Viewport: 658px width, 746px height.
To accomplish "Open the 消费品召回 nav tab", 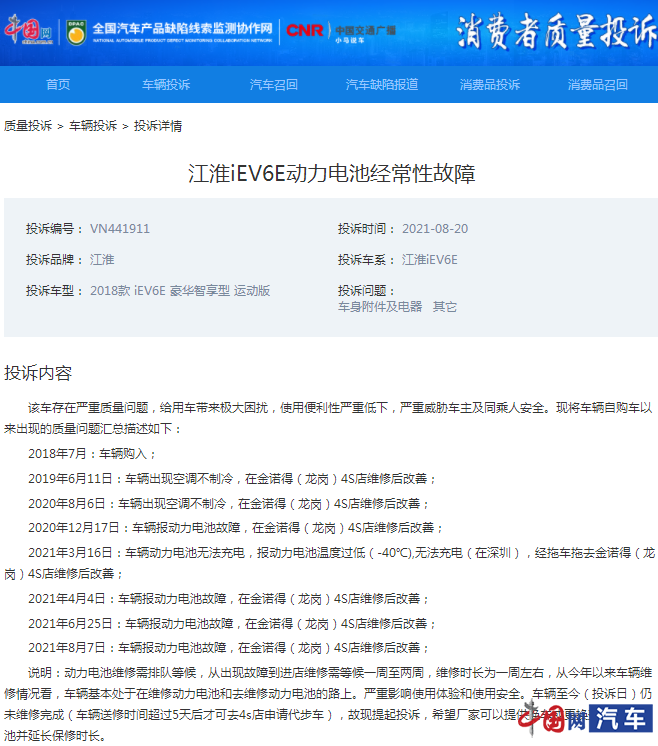I will pos(598,85).
